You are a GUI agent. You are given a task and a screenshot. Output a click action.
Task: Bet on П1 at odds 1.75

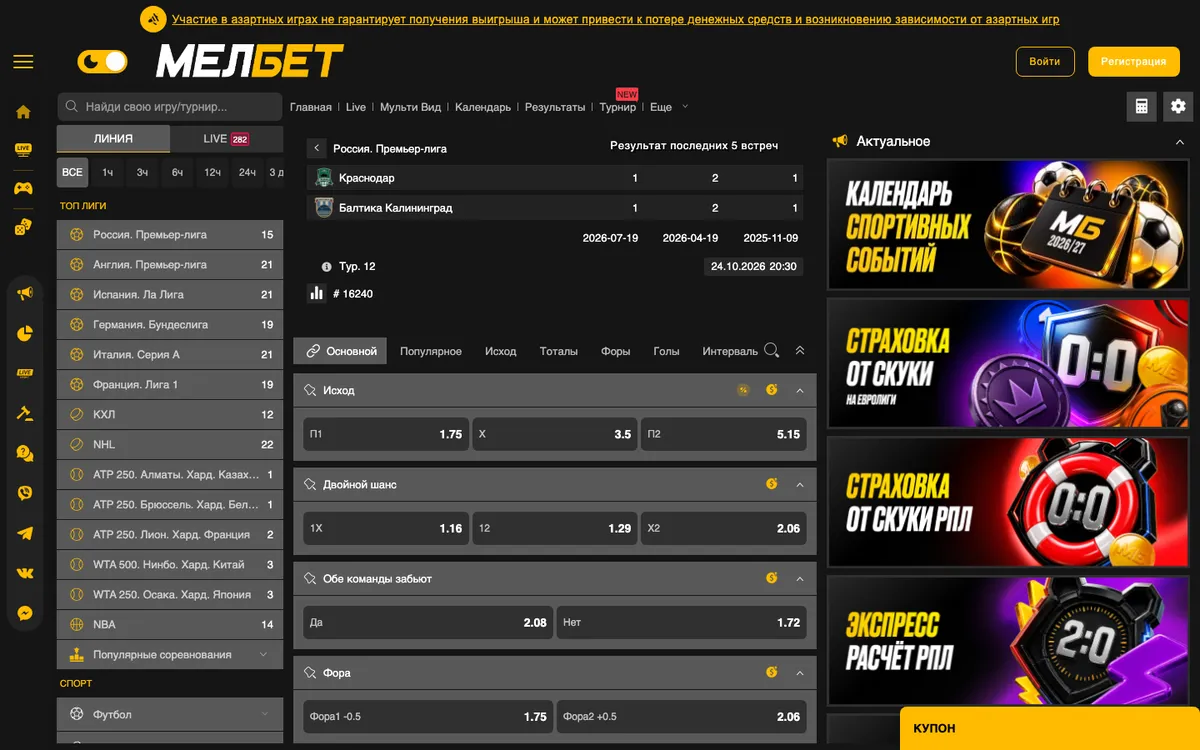click(386, 434)
